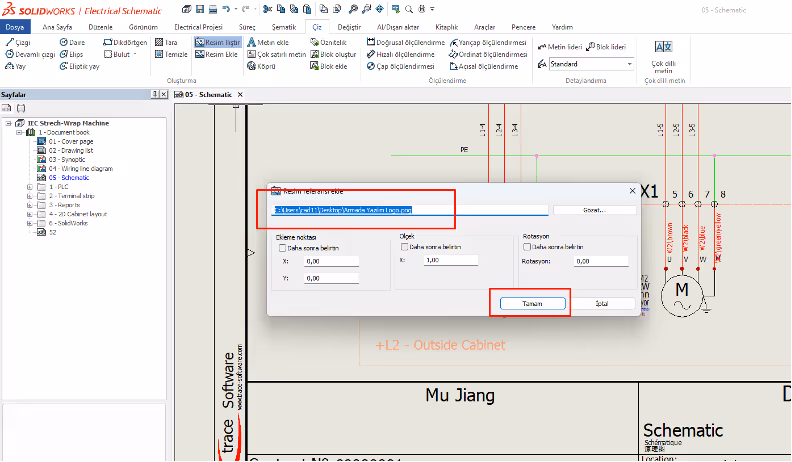Image resolution: width=792 pixels, height=462 pixels.
Task: Click the image file path field
Action: [409, 210]
